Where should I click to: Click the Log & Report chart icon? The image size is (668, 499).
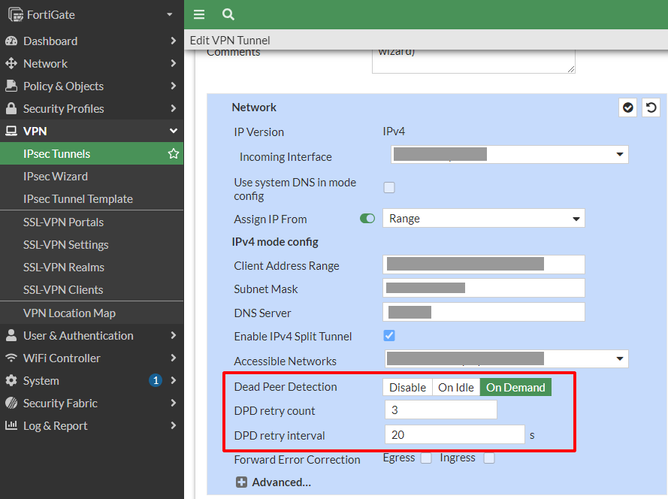pos(11,426)
